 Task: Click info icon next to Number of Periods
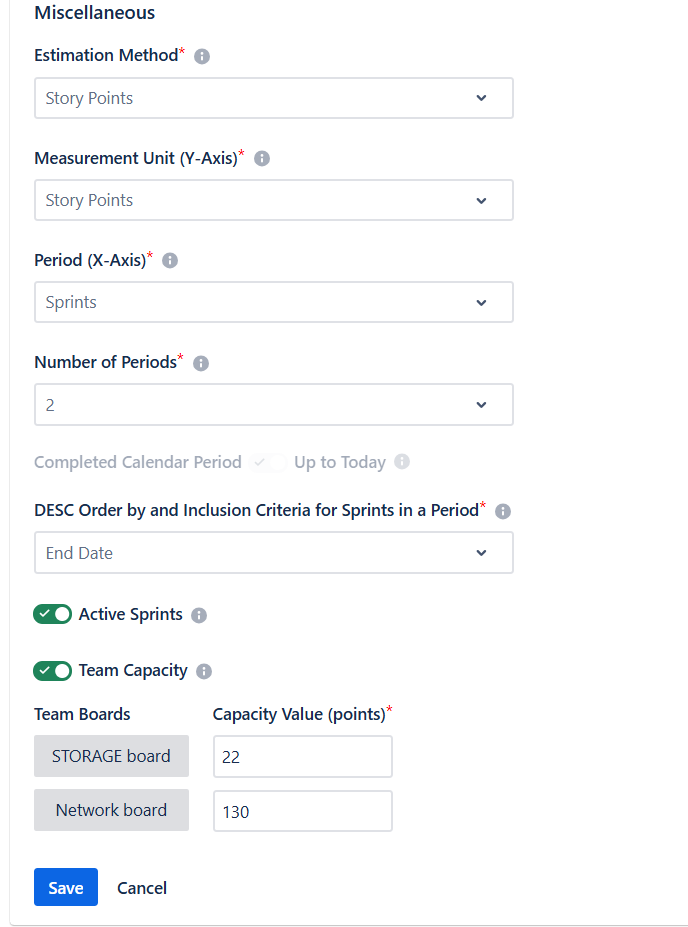click(x=201, y=363)
